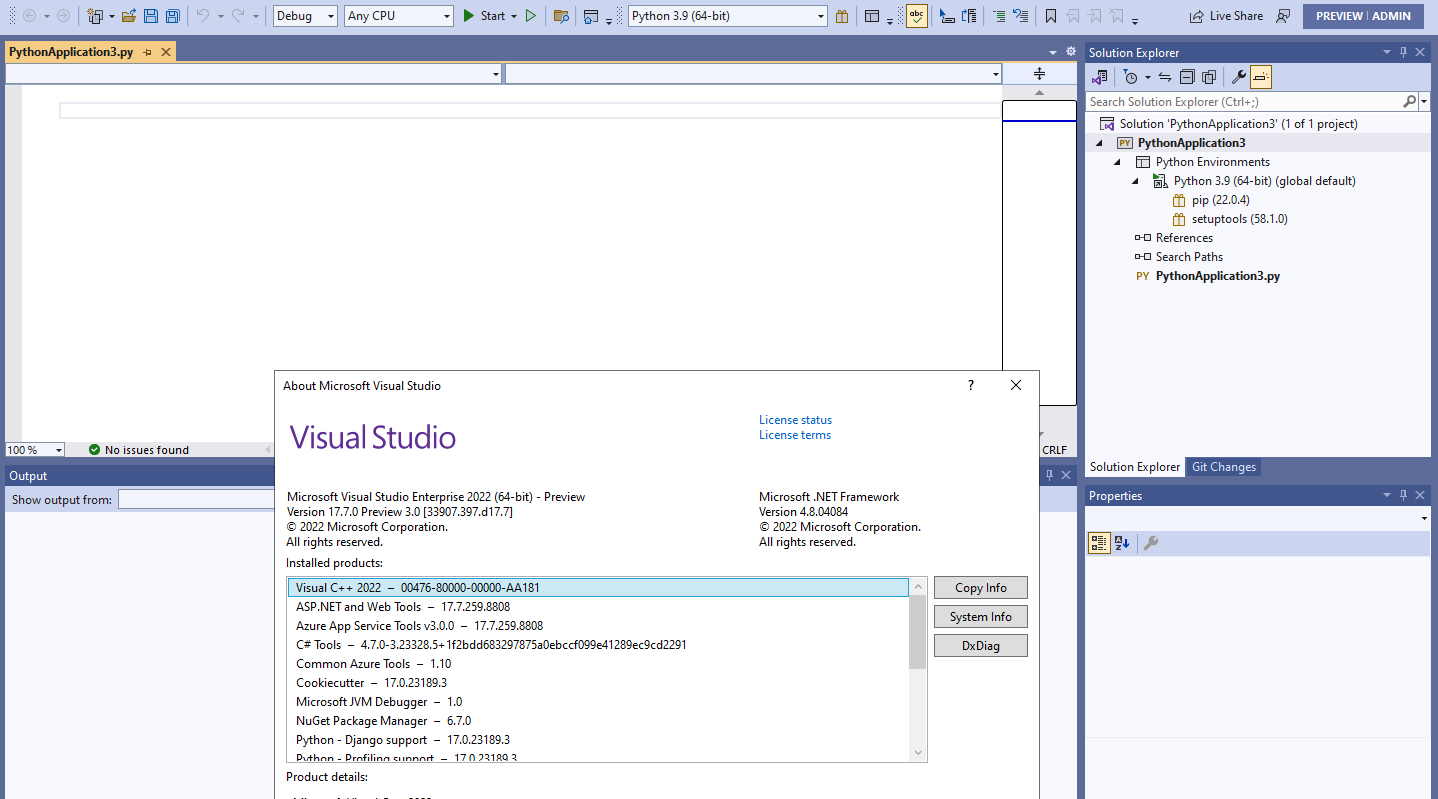Toggle a bookmark with the bookmark icon

(1051, 15)
